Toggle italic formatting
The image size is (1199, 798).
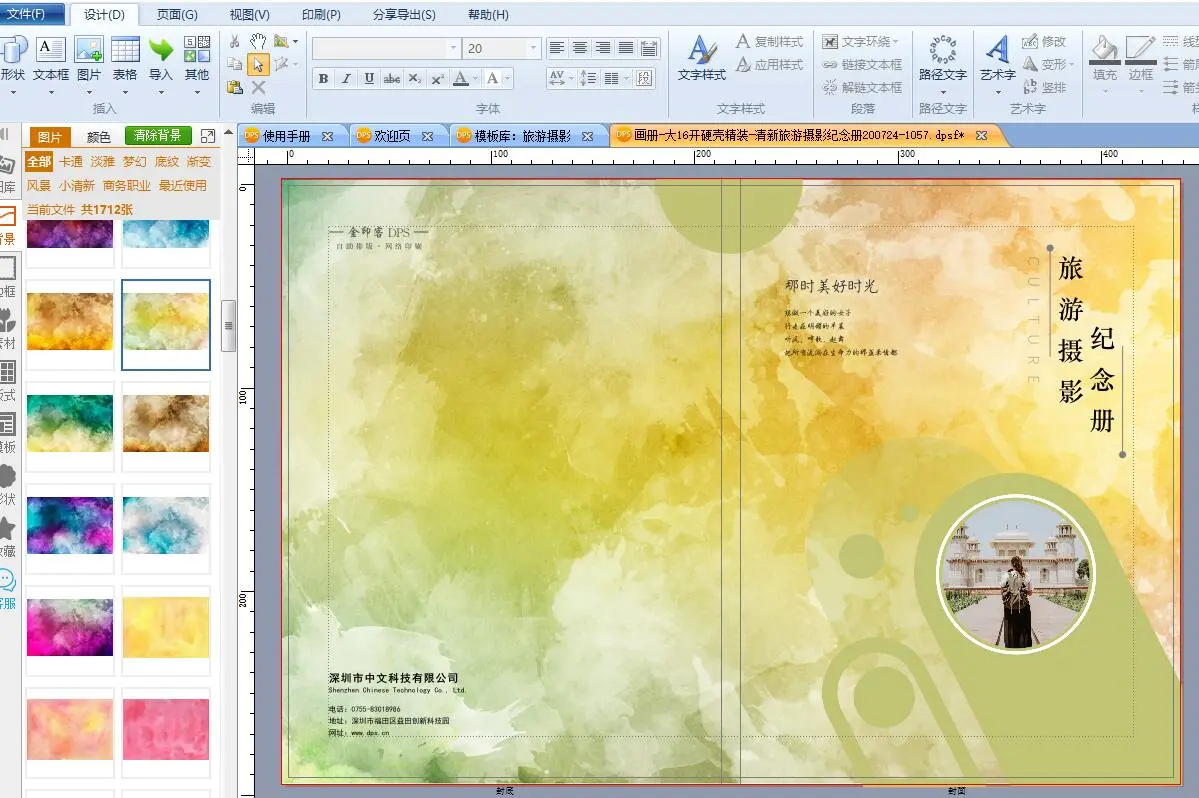pyautogui.click(x=346, y=78)
